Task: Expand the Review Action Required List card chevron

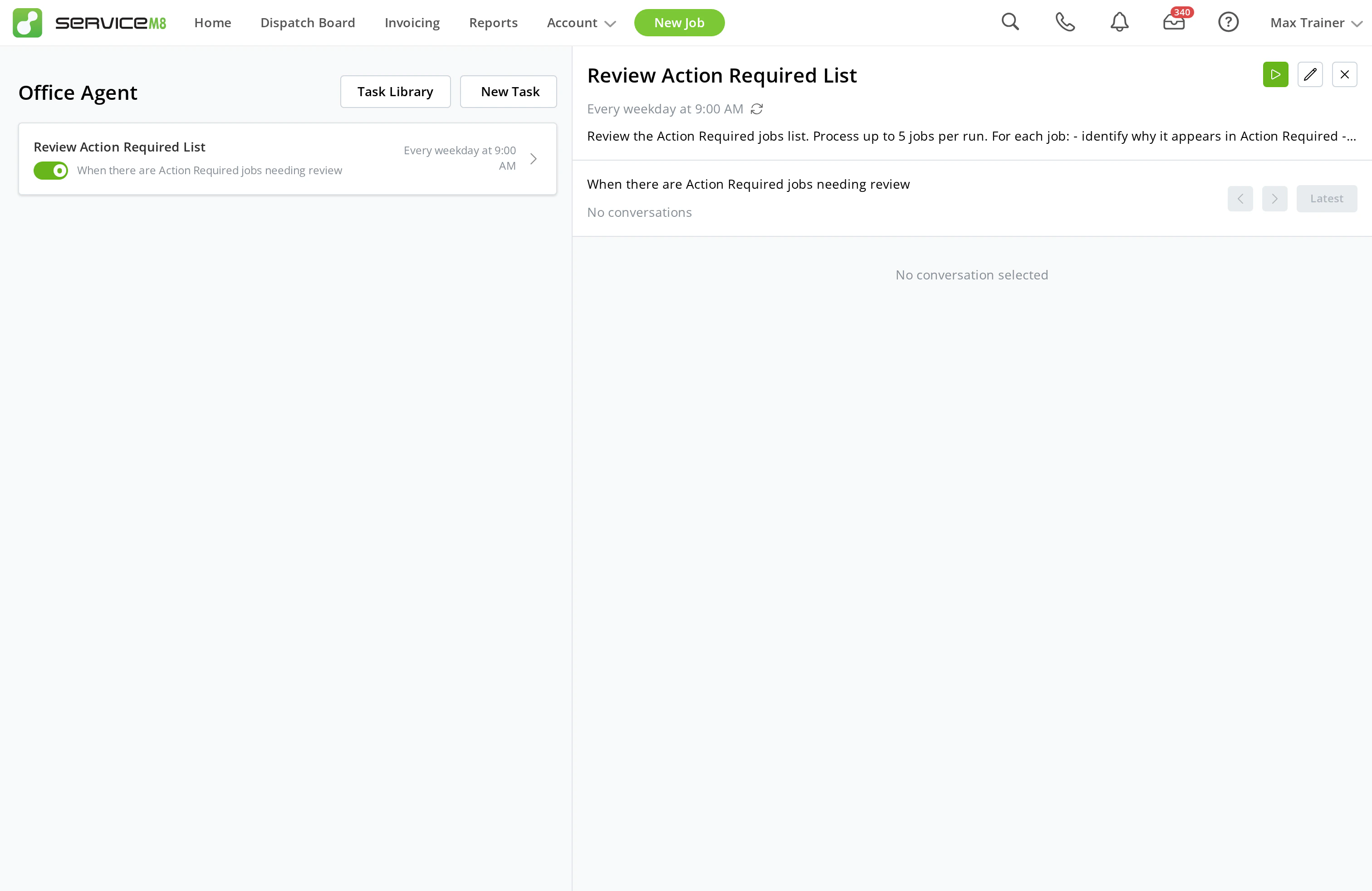Action: pos(533,158)
